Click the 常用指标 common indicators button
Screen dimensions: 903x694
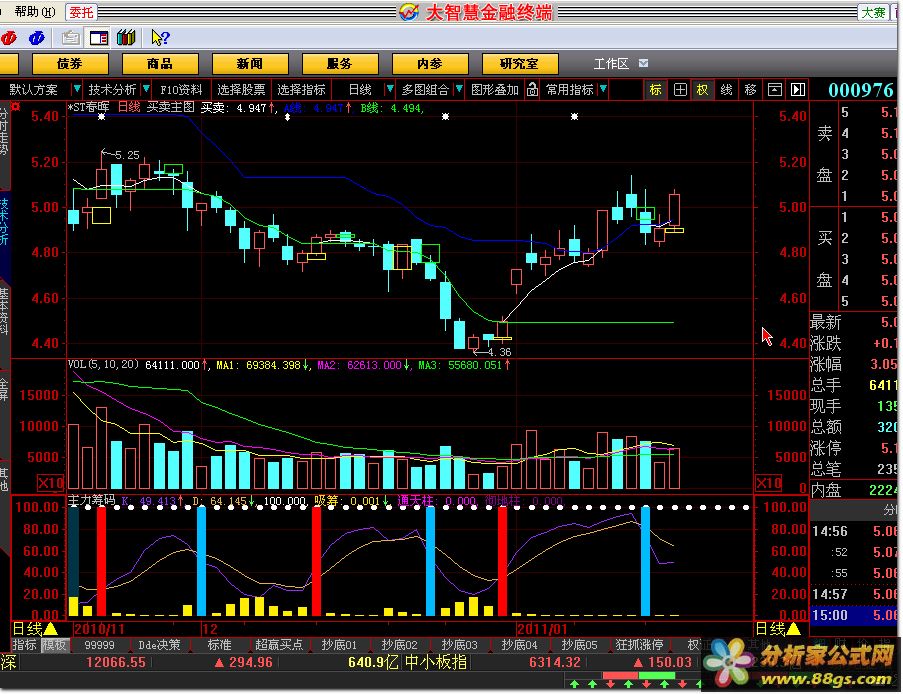(x=570, y=90)
